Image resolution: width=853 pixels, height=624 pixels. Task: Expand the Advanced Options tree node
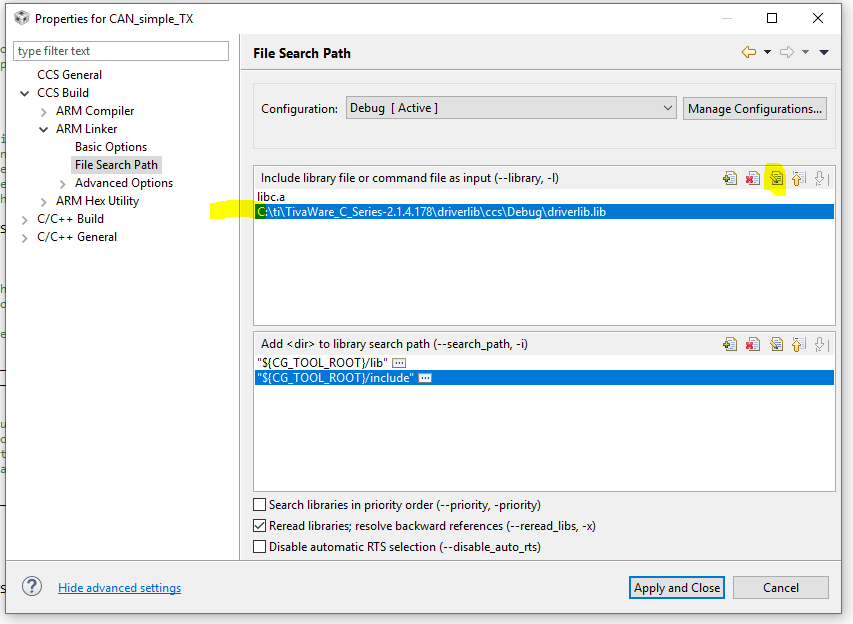[63, 183]
